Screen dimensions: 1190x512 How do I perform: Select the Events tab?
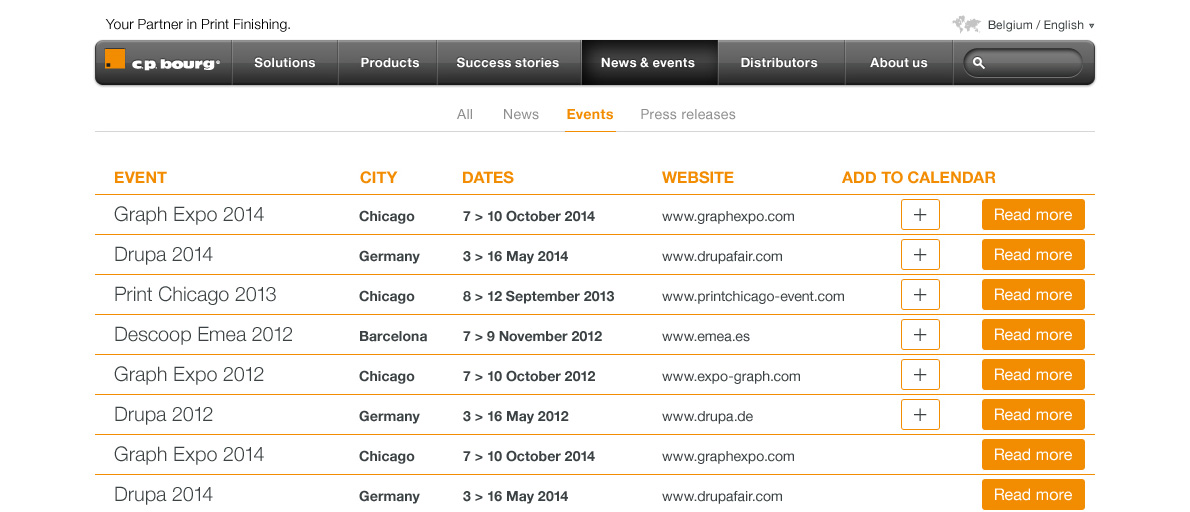(590, 115)
